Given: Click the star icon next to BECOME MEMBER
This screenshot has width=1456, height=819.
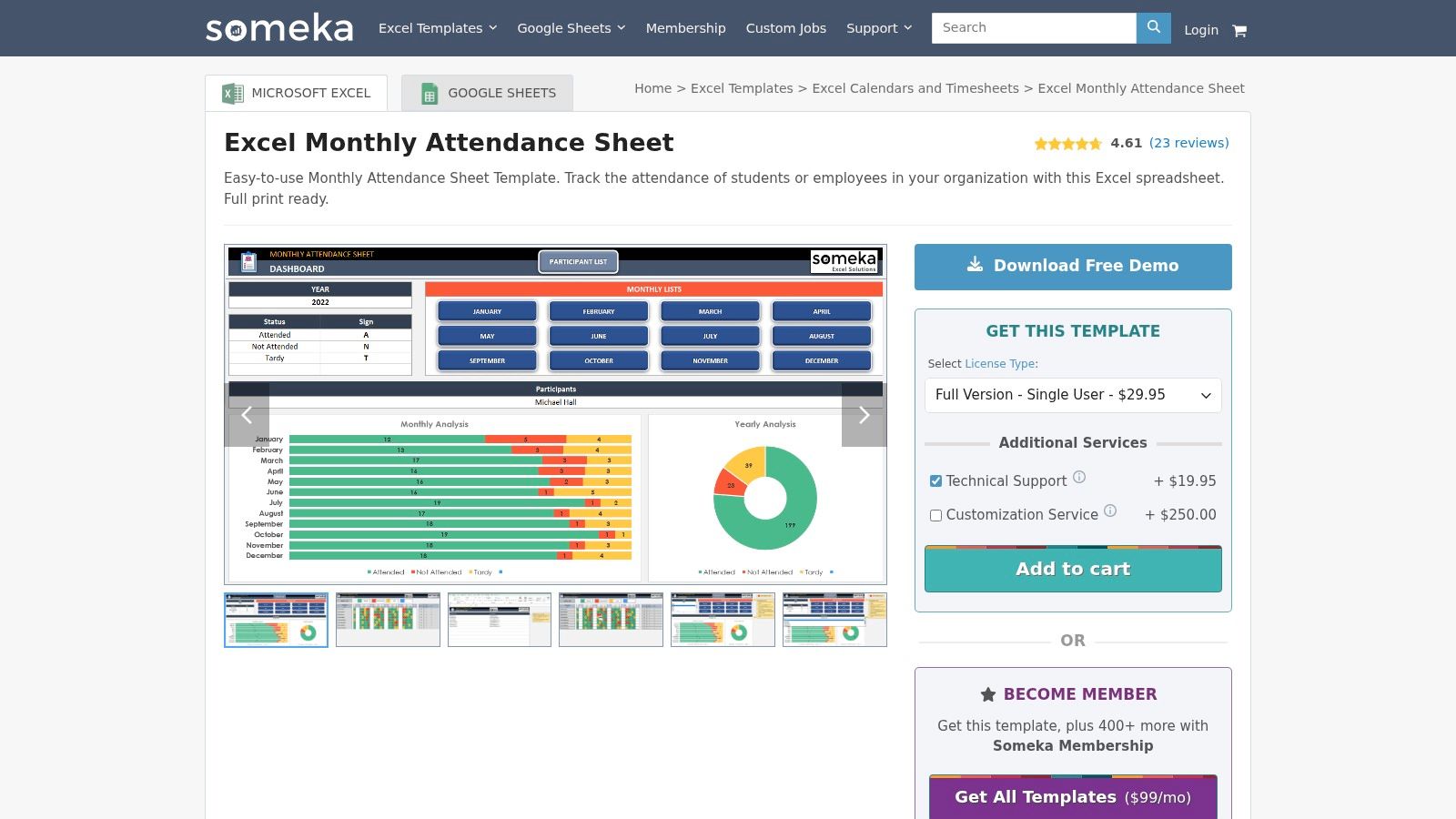Looking at the screenshot, I should (987, 693).
